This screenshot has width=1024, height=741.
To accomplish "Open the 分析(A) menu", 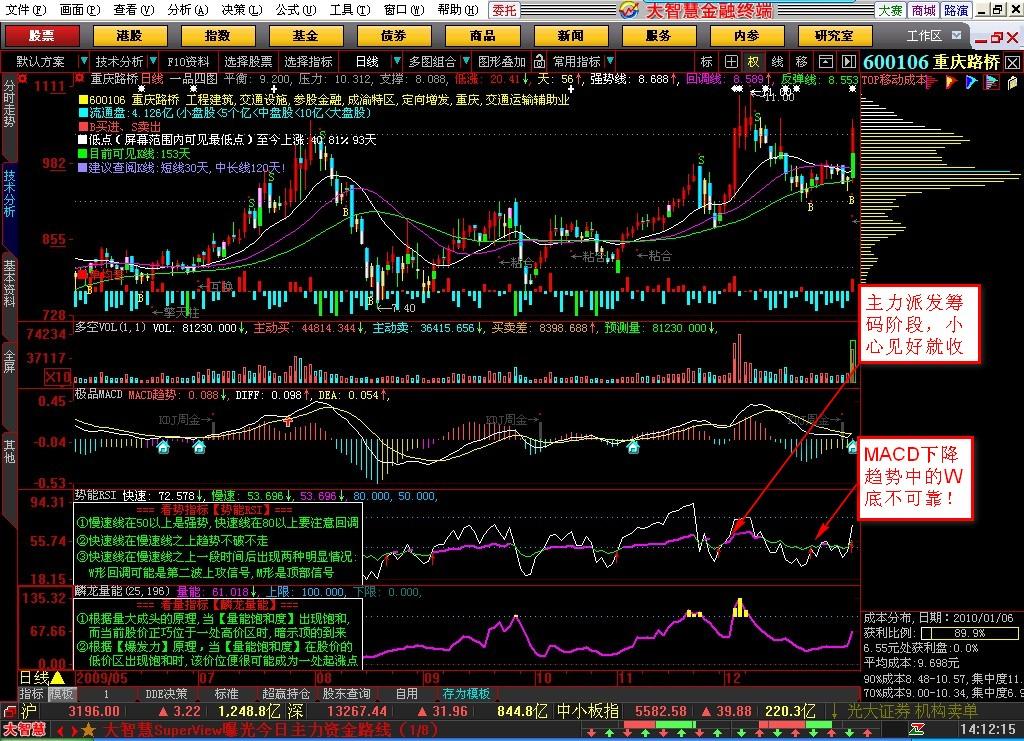I will tap(187, 9).
